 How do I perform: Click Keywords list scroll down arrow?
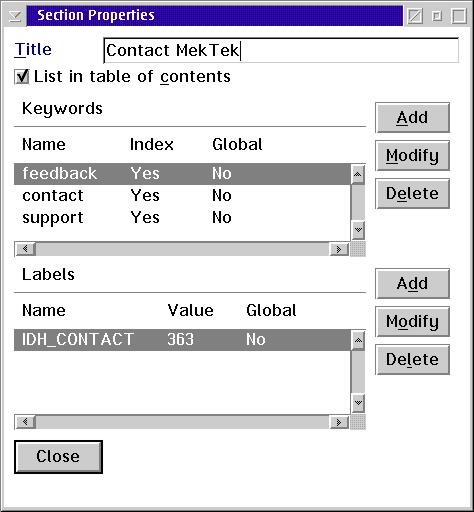[x=358, y=230]
